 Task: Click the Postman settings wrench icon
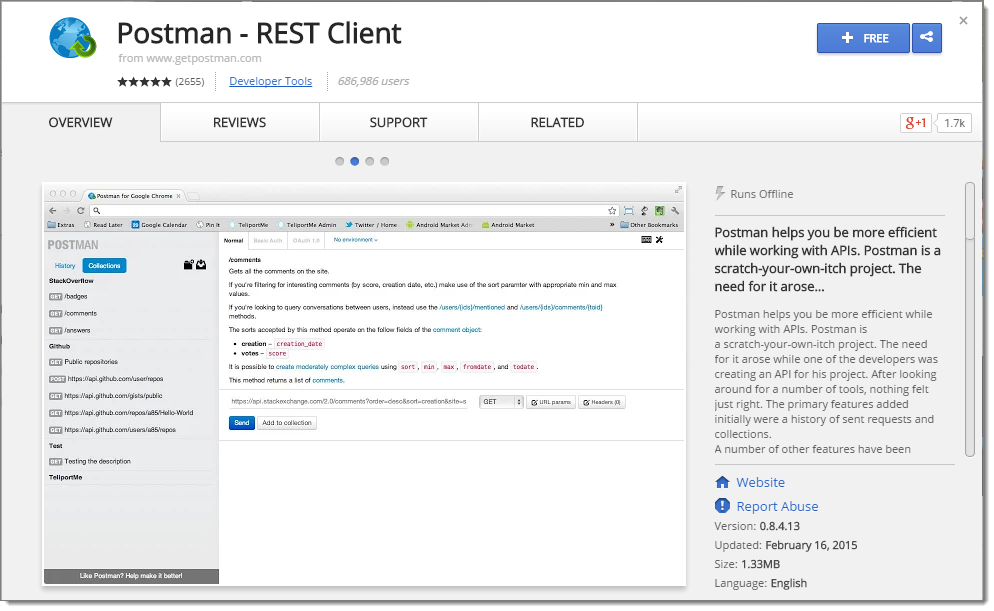660,240
